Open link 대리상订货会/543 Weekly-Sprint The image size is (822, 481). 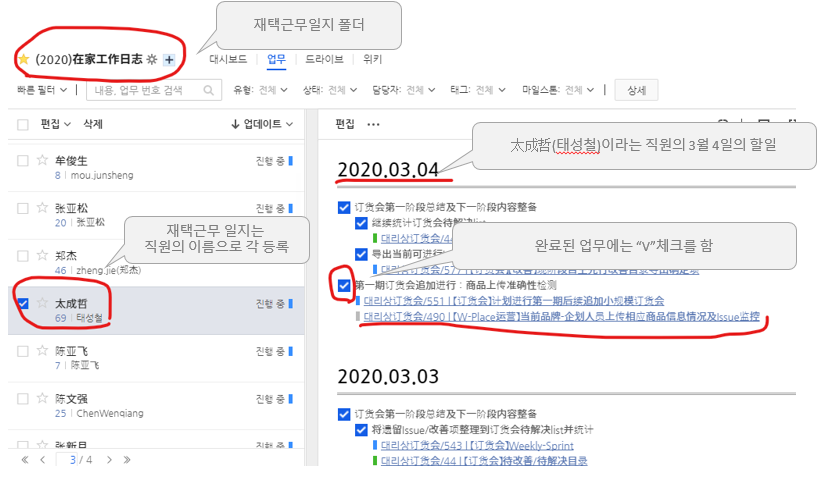click(477, 446)
